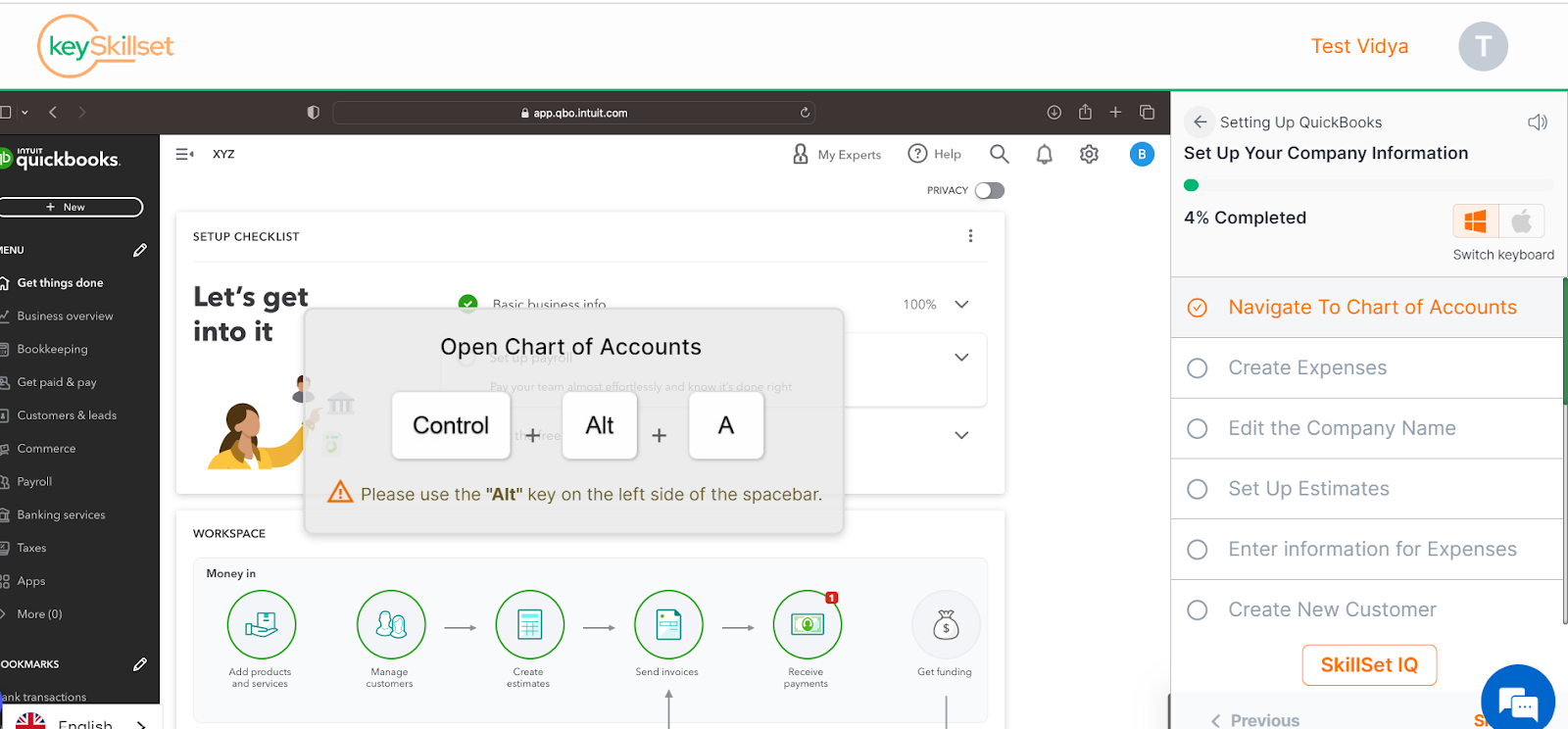Click the Send invoices icon
The height and width of the screenshot is (729, 1568).
pyautogui.click(x=668, y=624)
